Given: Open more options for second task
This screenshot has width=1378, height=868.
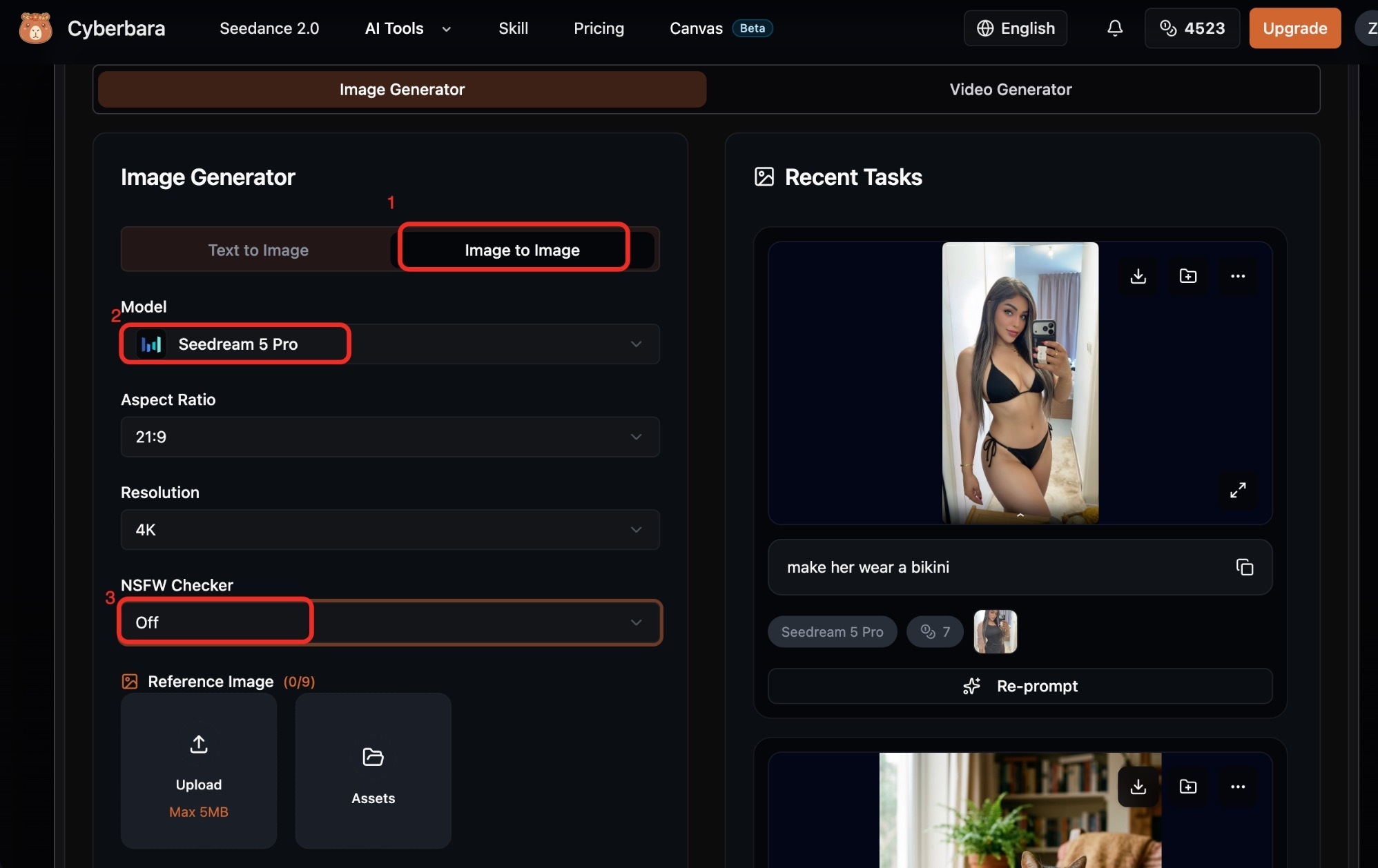Looking at the screenshot, I should coord(1238,787).
